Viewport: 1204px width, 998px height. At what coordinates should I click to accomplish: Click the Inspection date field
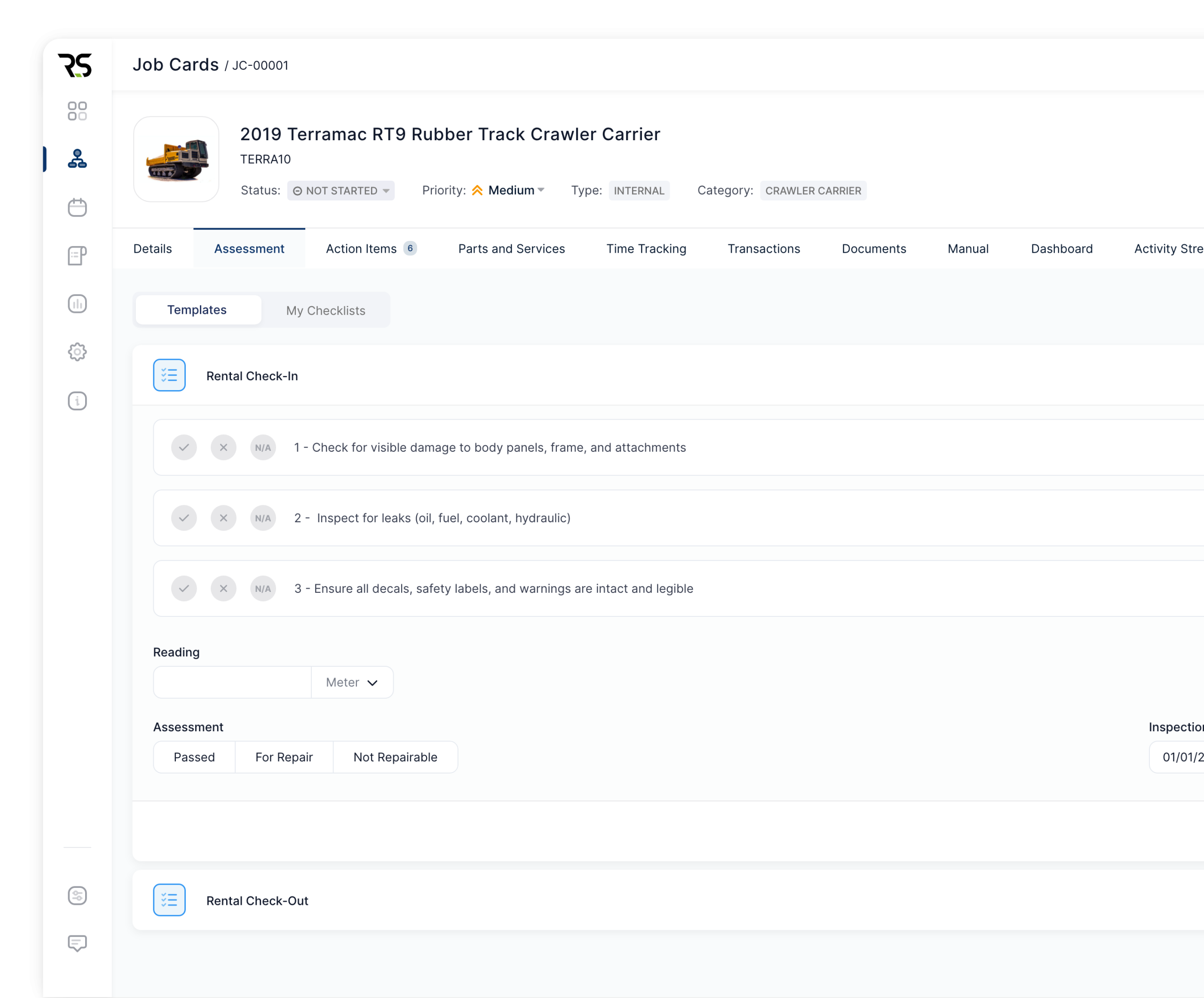[x=1176, y=757]
